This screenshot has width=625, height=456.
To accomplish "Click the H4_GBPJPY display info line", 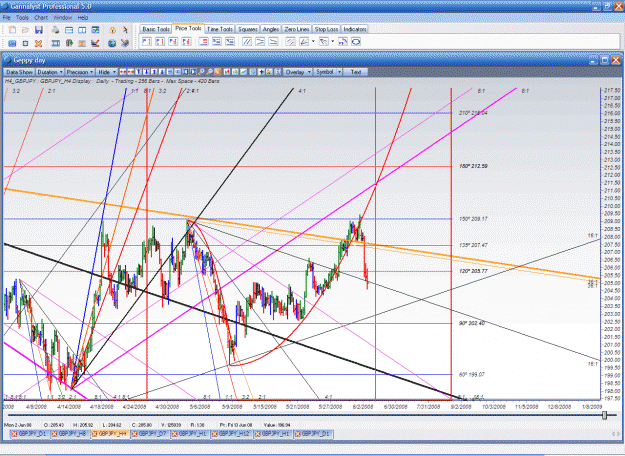I will [112, 81].
